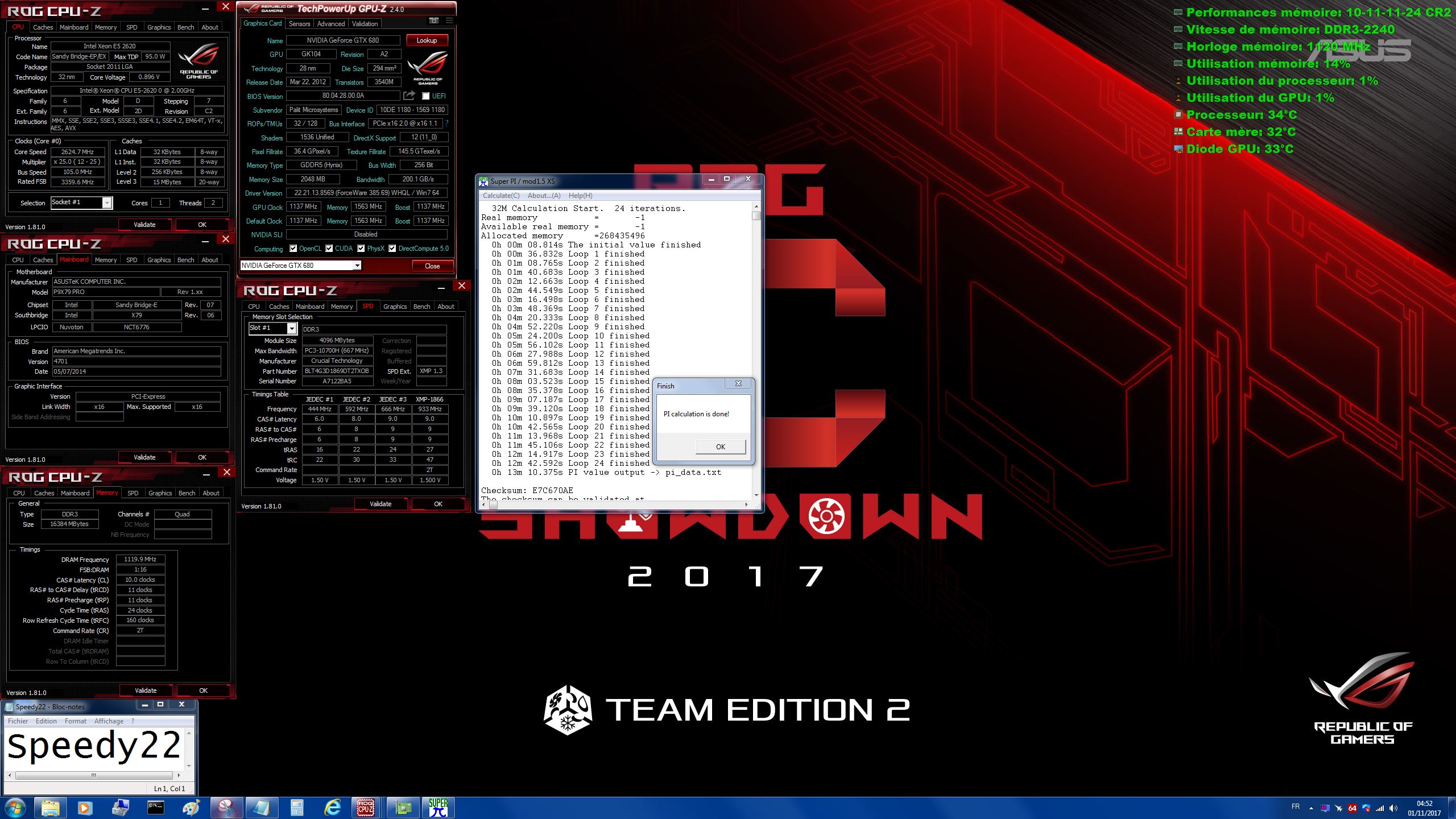Open the Calculate(C) menu in Super PI
The width and height of the screenshot is (1456, 819).
tap(501, 196)
